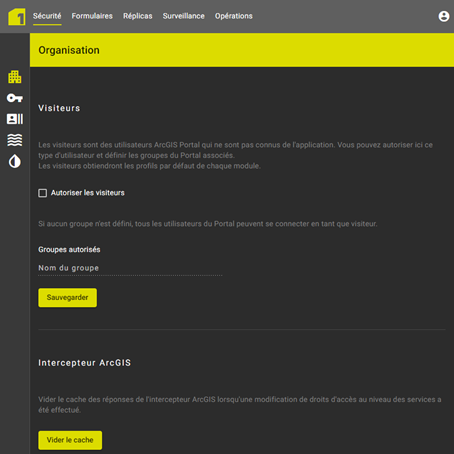Click the Organisation page heading
The image size is (454, 454).
[x=69, y=50]
